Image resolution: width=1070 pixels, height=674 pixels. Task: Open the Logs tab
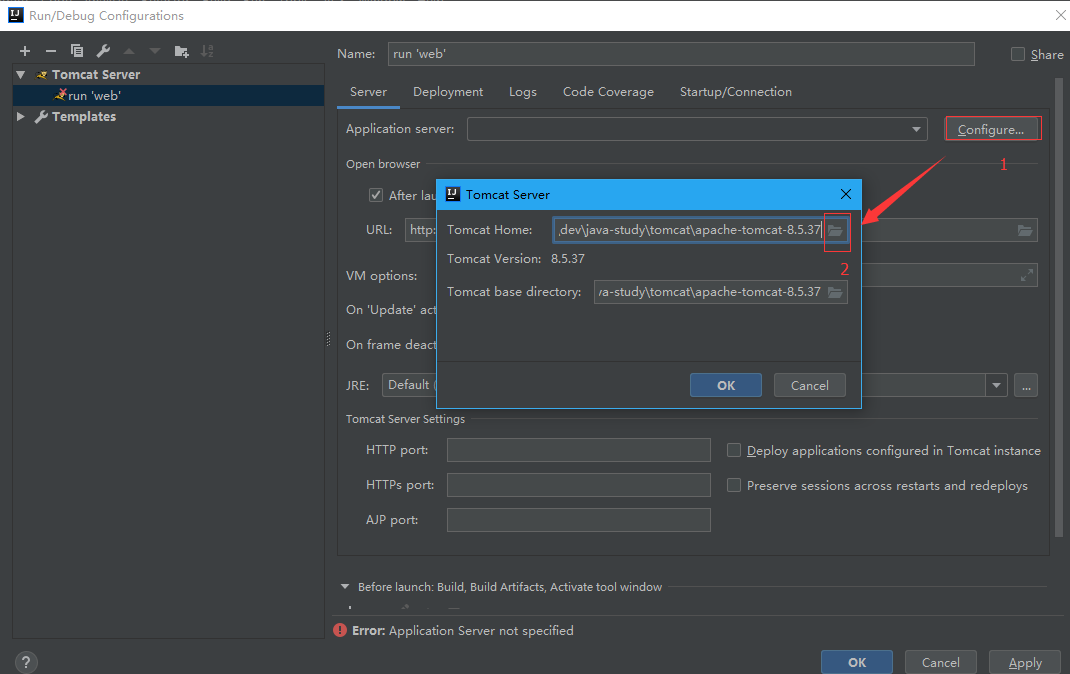[523, 91]
